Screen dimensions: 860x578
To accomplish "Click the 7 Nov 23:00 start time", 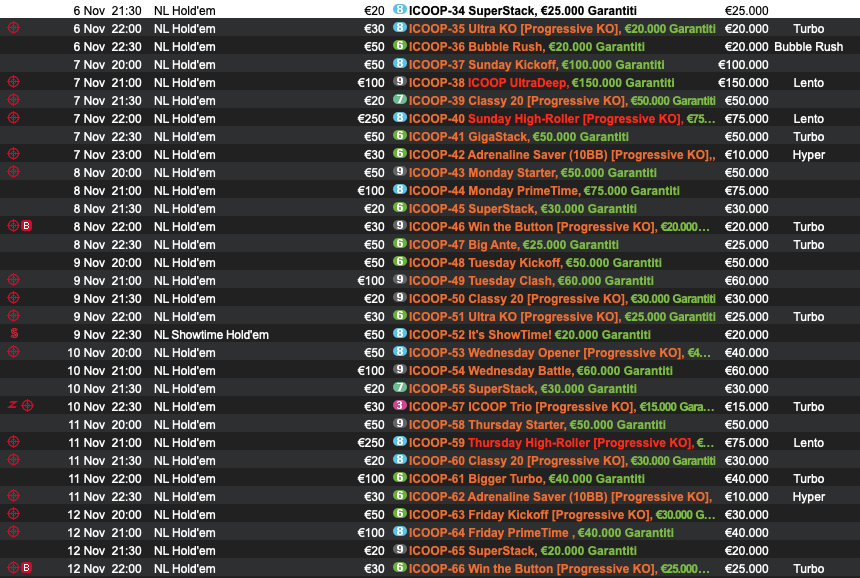I will 108,155.
